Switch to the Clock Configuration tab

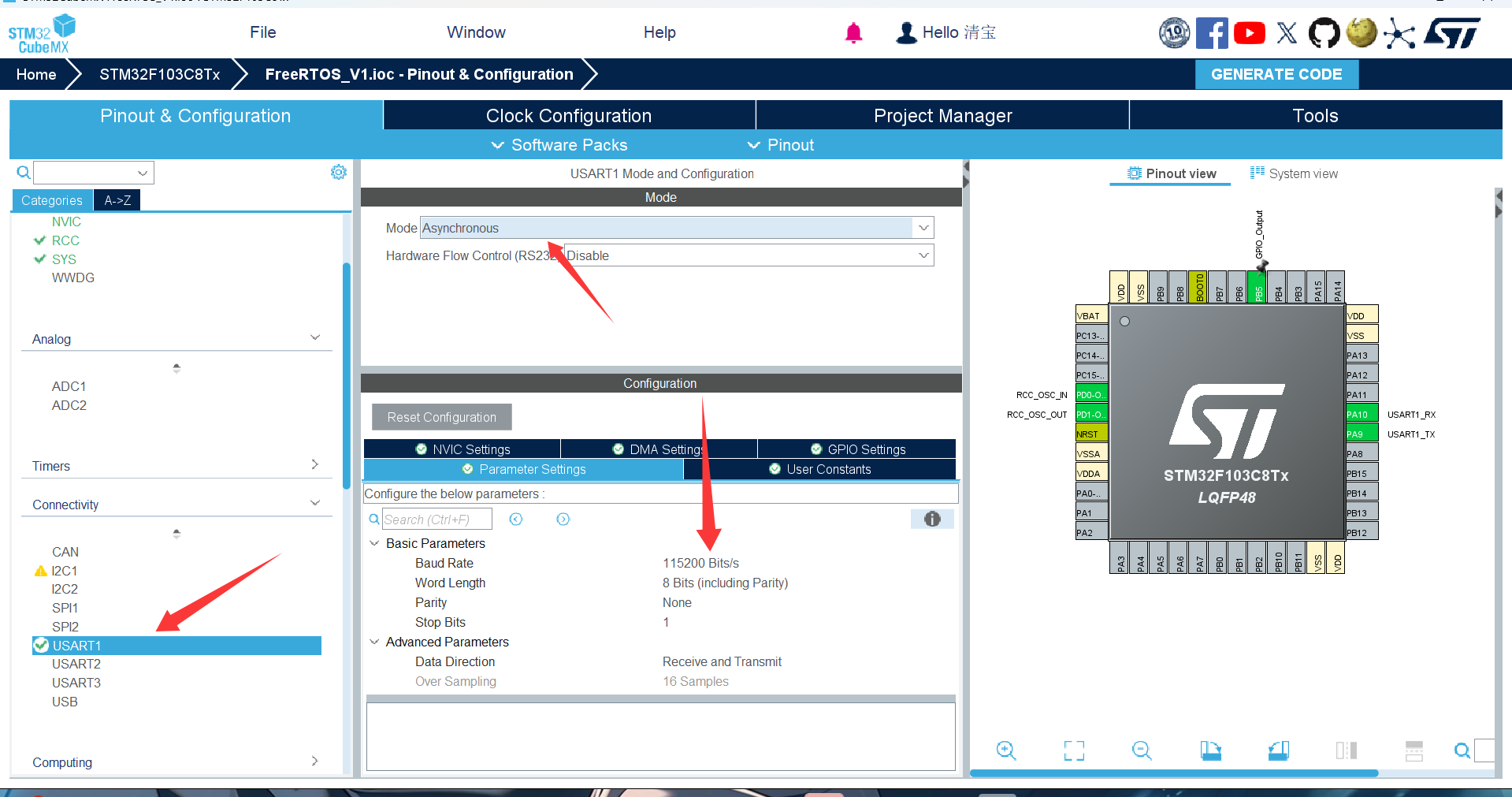[569, 115]
